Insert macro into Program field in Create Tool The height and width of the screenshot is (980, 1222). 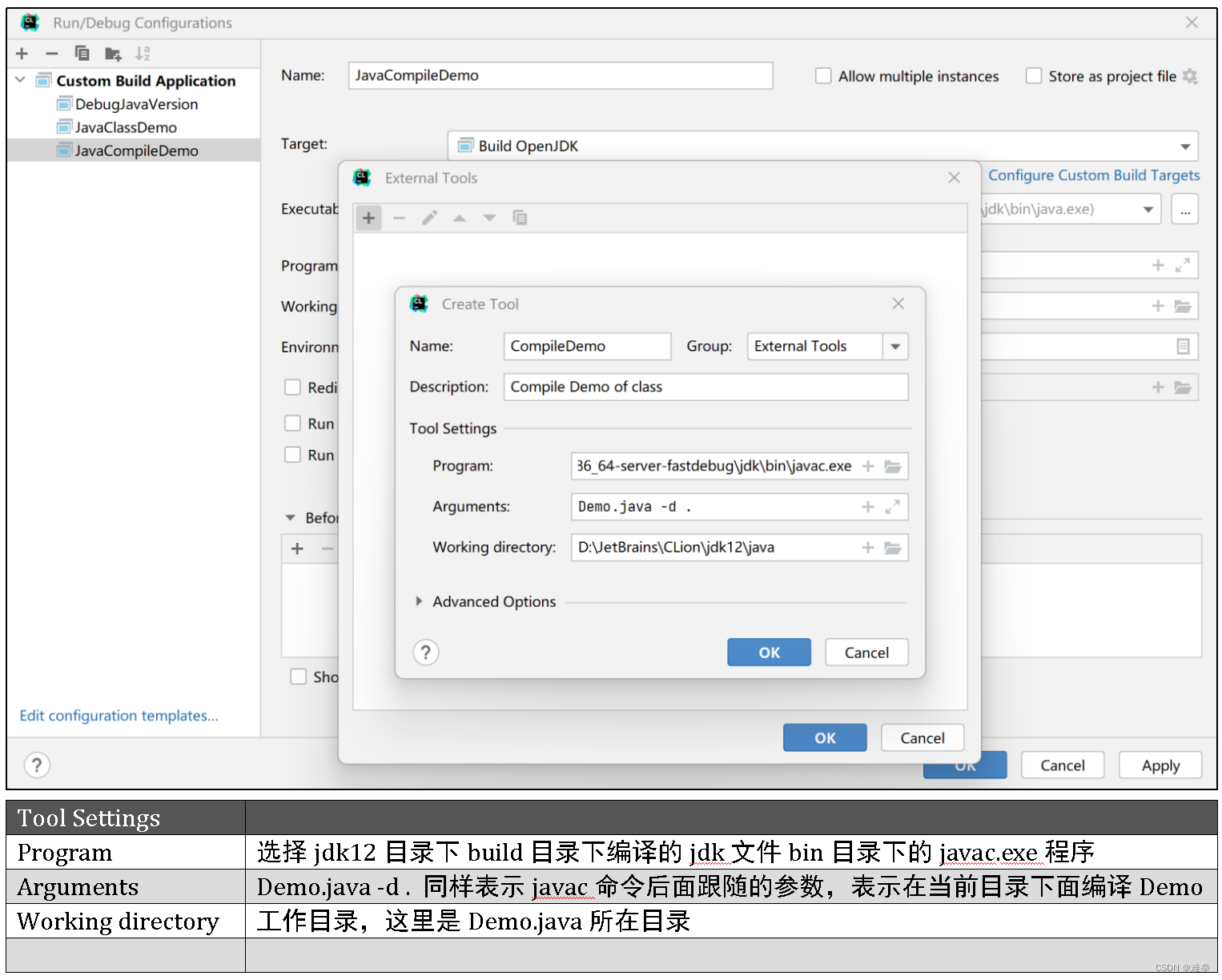(x=868, y=466)
